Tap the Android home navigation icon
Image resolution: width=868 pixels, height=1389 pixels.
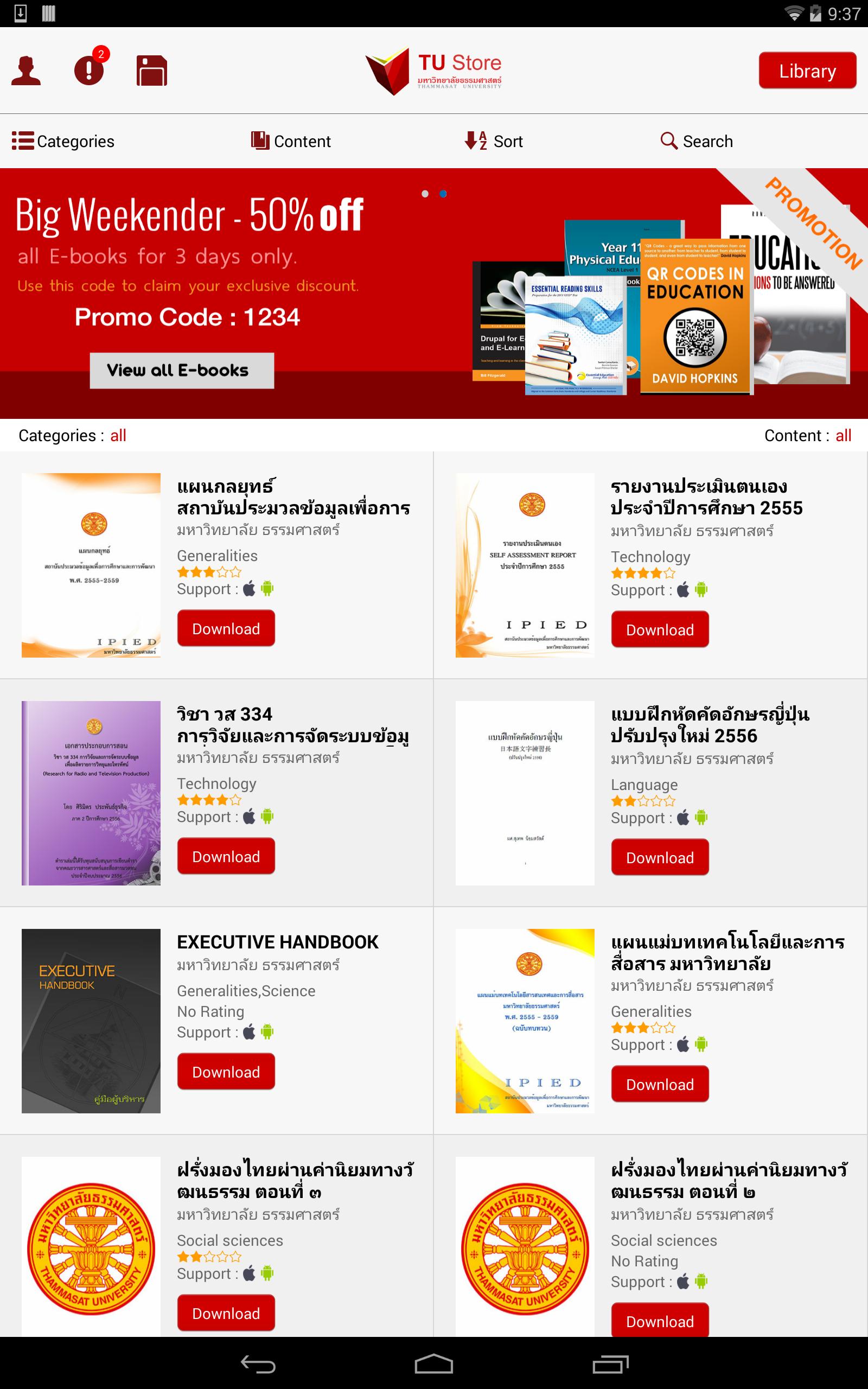(433, 1363)
